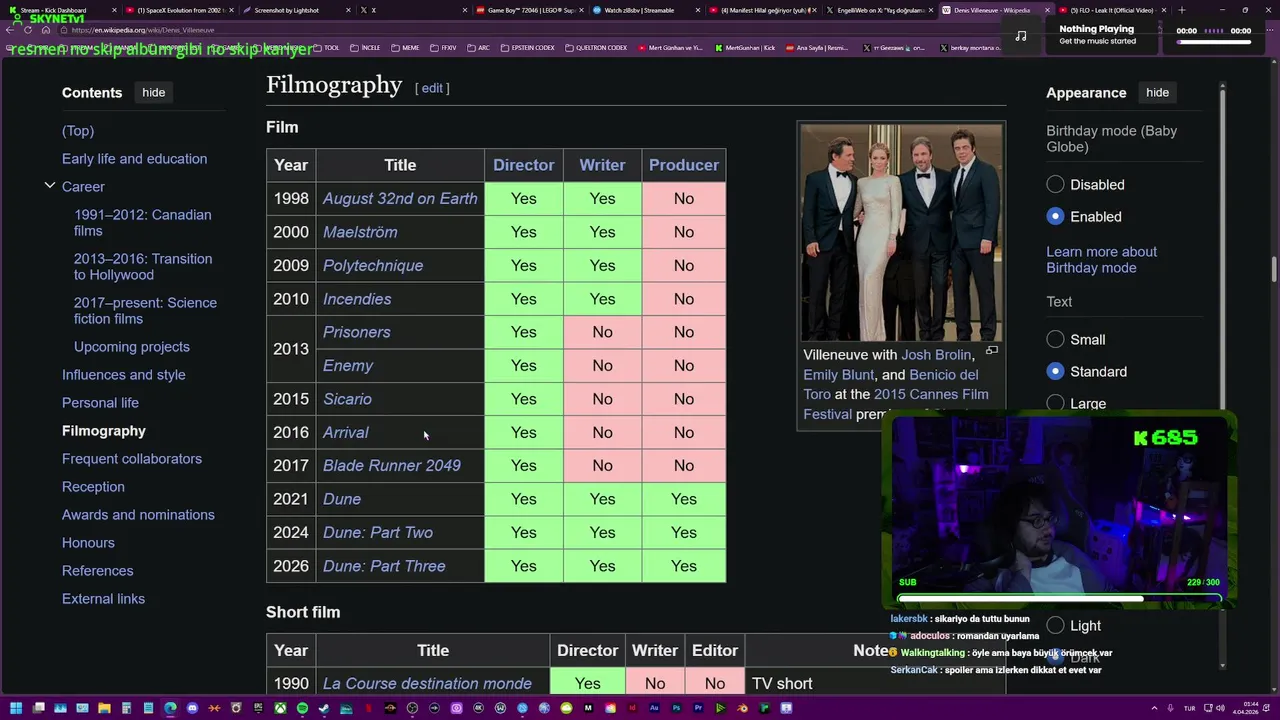The height and width of the screenshot is (720, 1280).
Task: Follow the Josh Brolin link
Action: pos(936,355)
